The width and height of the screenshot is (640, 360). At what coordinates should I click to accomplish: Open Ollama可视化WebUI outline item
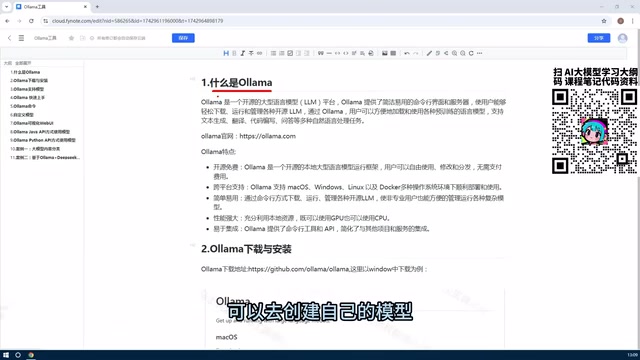click(x=32, y=123)
